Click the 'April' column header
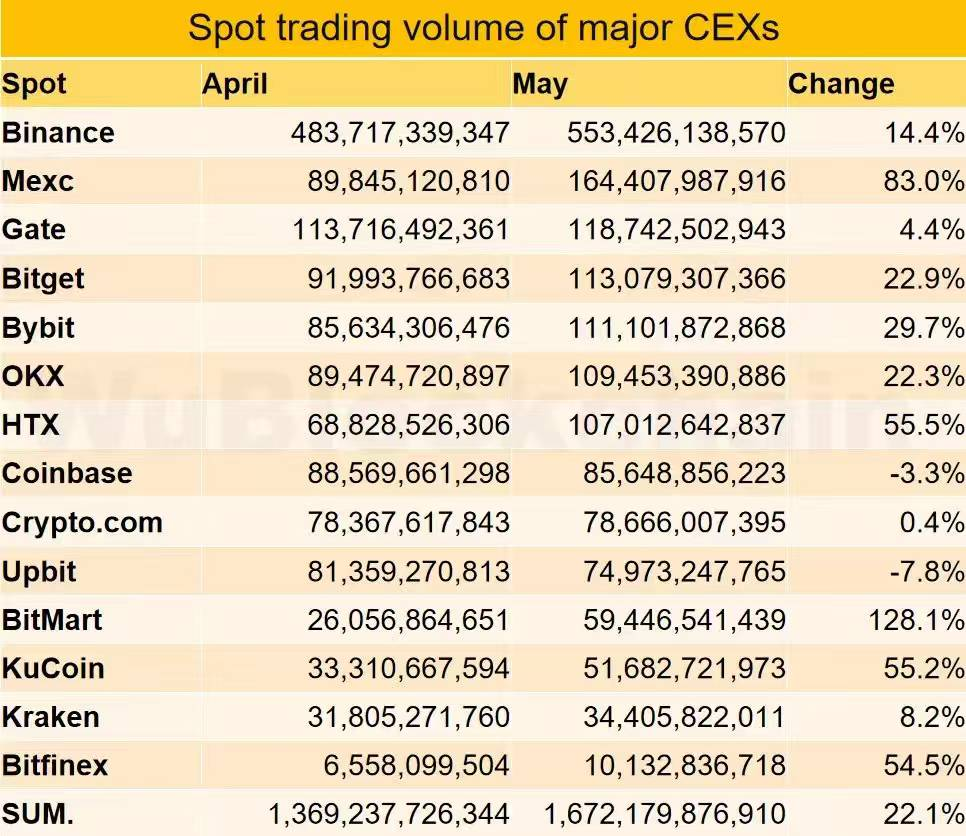 coord(235,84)
